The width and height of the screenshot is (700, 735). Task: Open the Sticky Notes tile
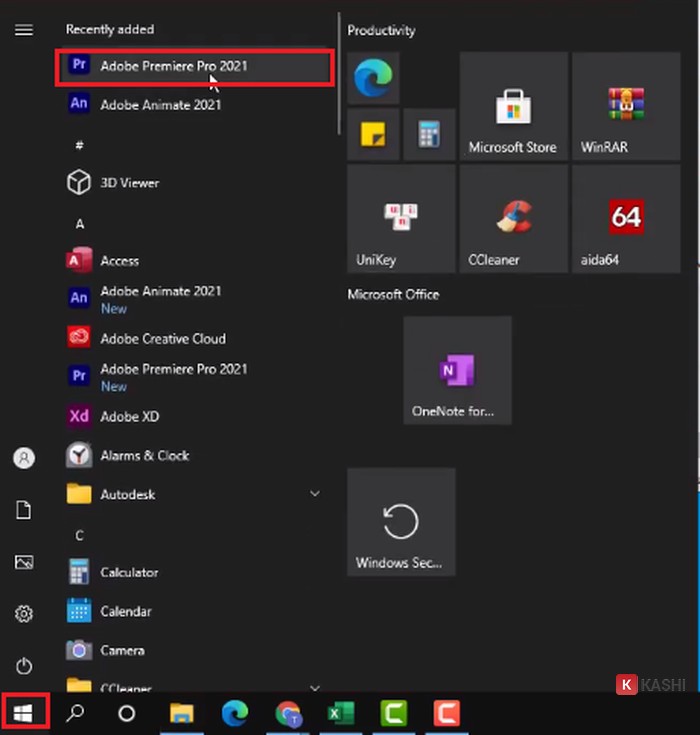[x=373, y=135]
